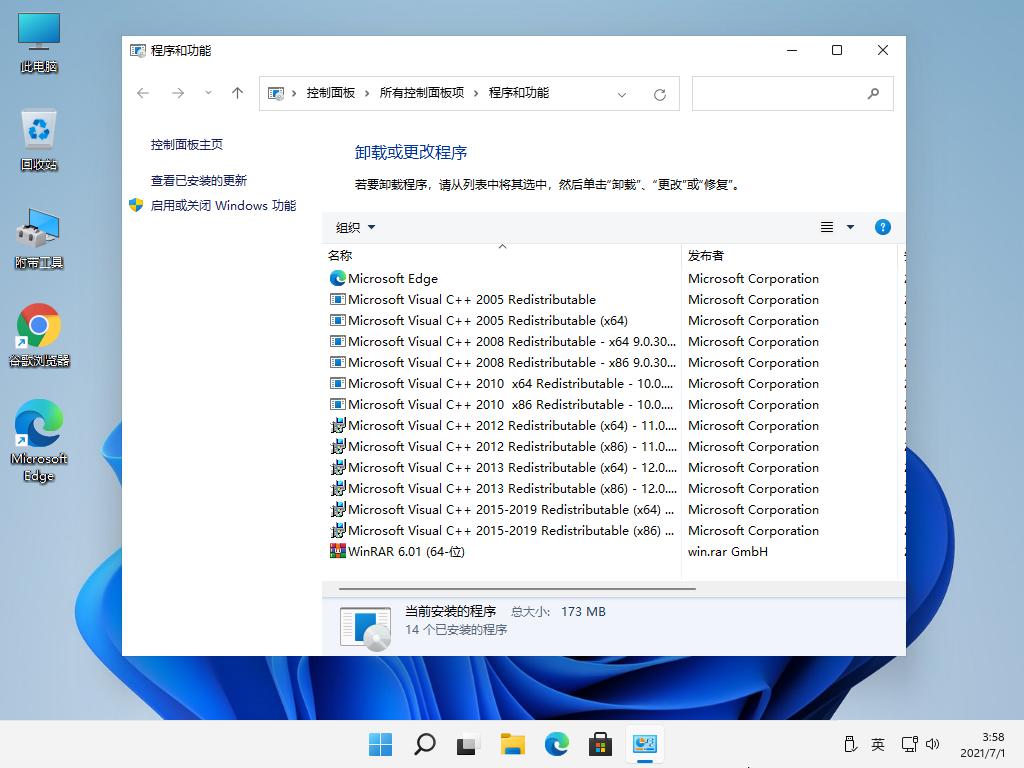Click the view layout icon
1024x768 pixels.
(827, 227)
